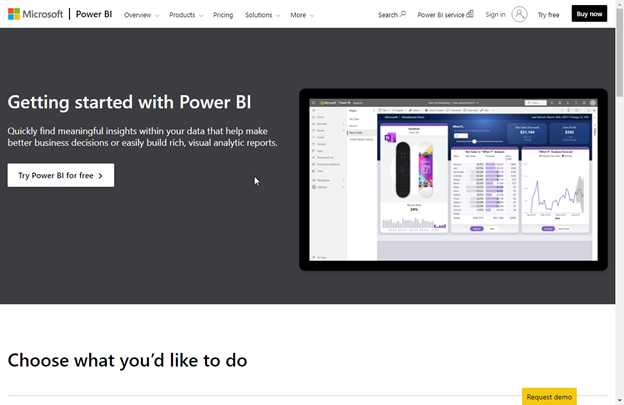Image resolution: width=624 pixels, height=405 pixels.
Task: Click Try Power BI for free button
Action: (x=60, y=175)
